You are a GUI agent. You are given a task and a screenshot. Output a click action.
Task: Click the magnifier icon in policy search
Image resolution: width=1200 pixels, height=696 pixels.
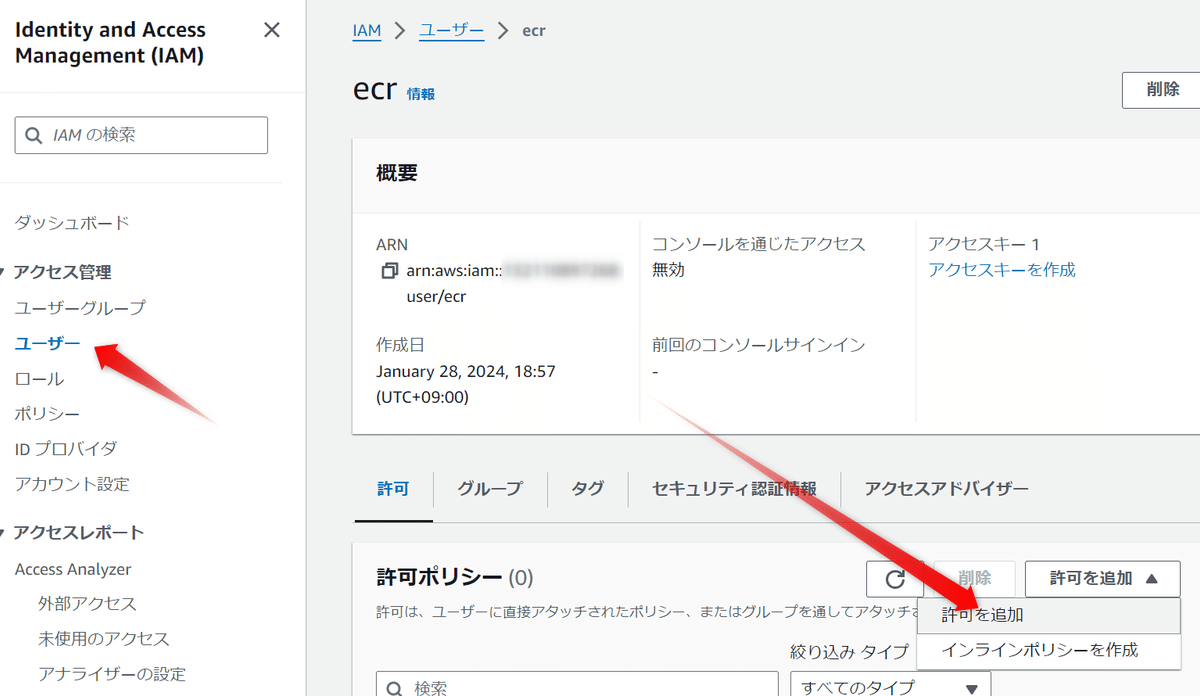click(396, 688)
